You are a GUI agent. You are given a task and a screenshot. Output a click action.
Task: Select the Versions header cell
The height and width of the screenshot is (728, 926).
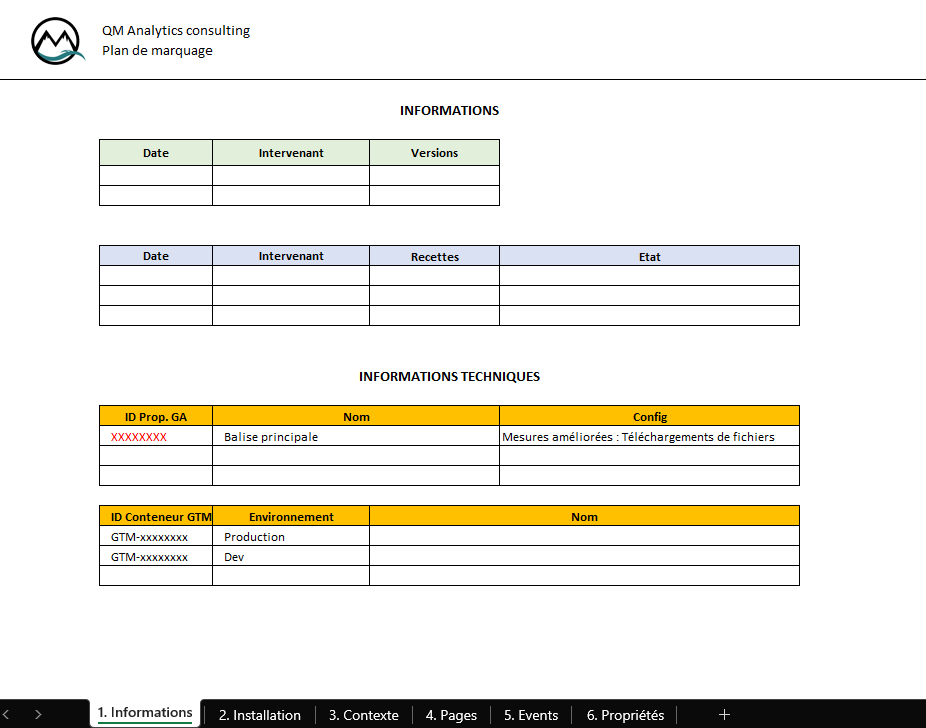435,153
